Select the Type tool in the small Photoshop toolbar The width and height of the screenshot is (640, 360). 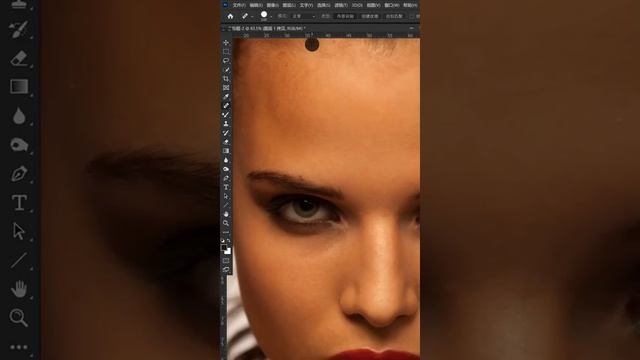pyautogui.click(x=226, y=187)
